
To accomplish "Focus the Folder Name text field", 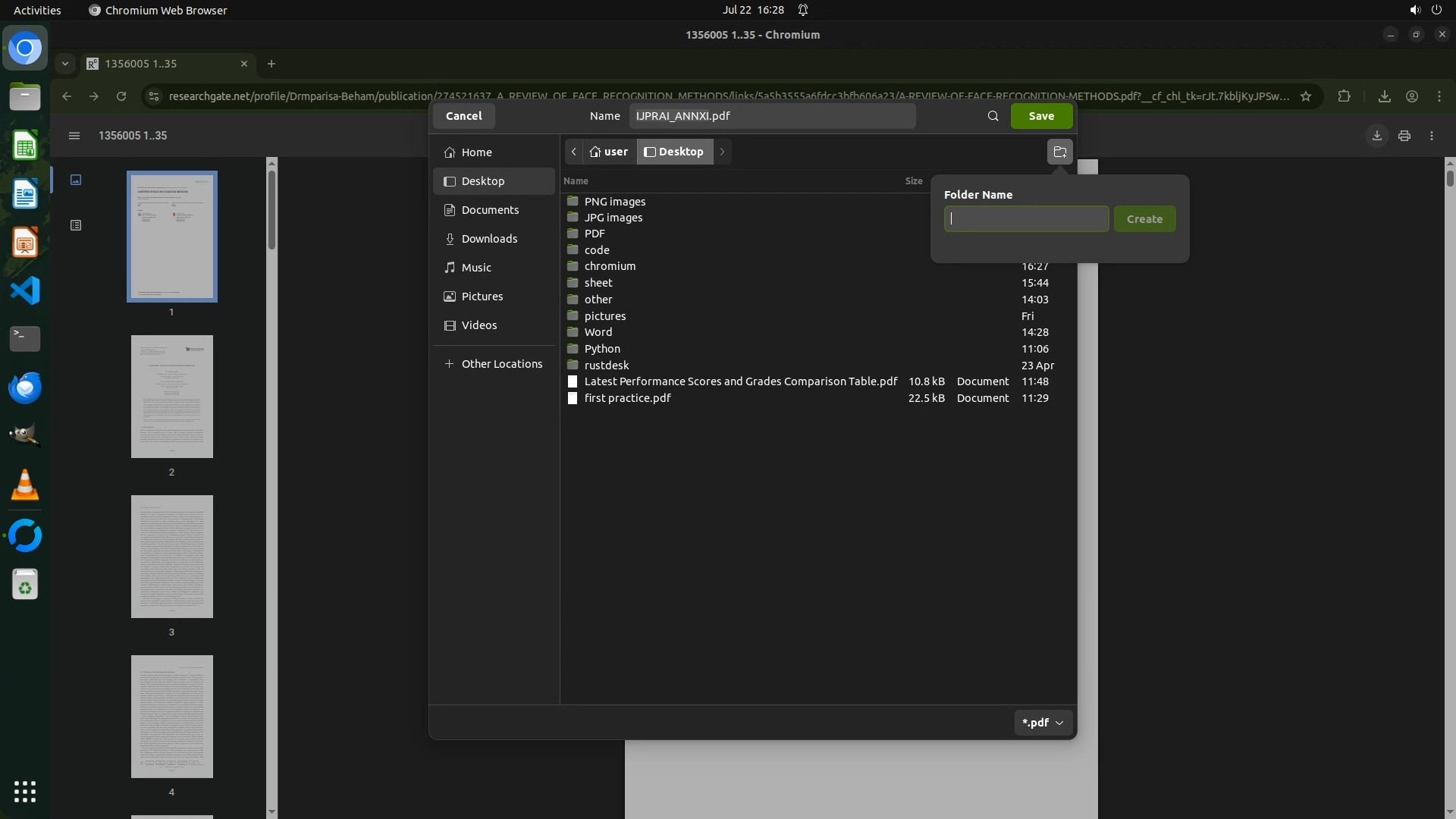I will [1025, 219].
